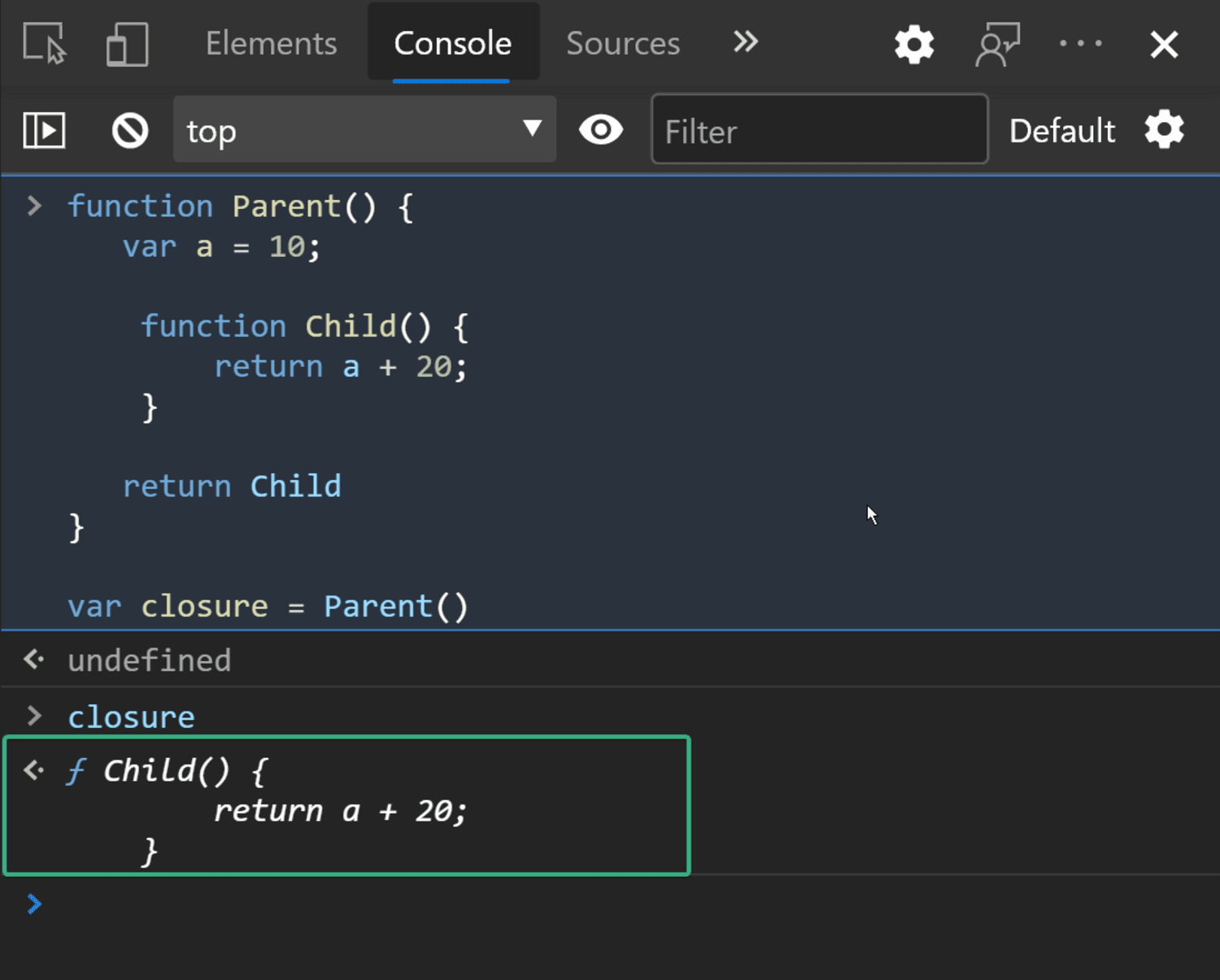Open the Default log levels dropdown
1220x980 pixels.
tap(1061, 131)
